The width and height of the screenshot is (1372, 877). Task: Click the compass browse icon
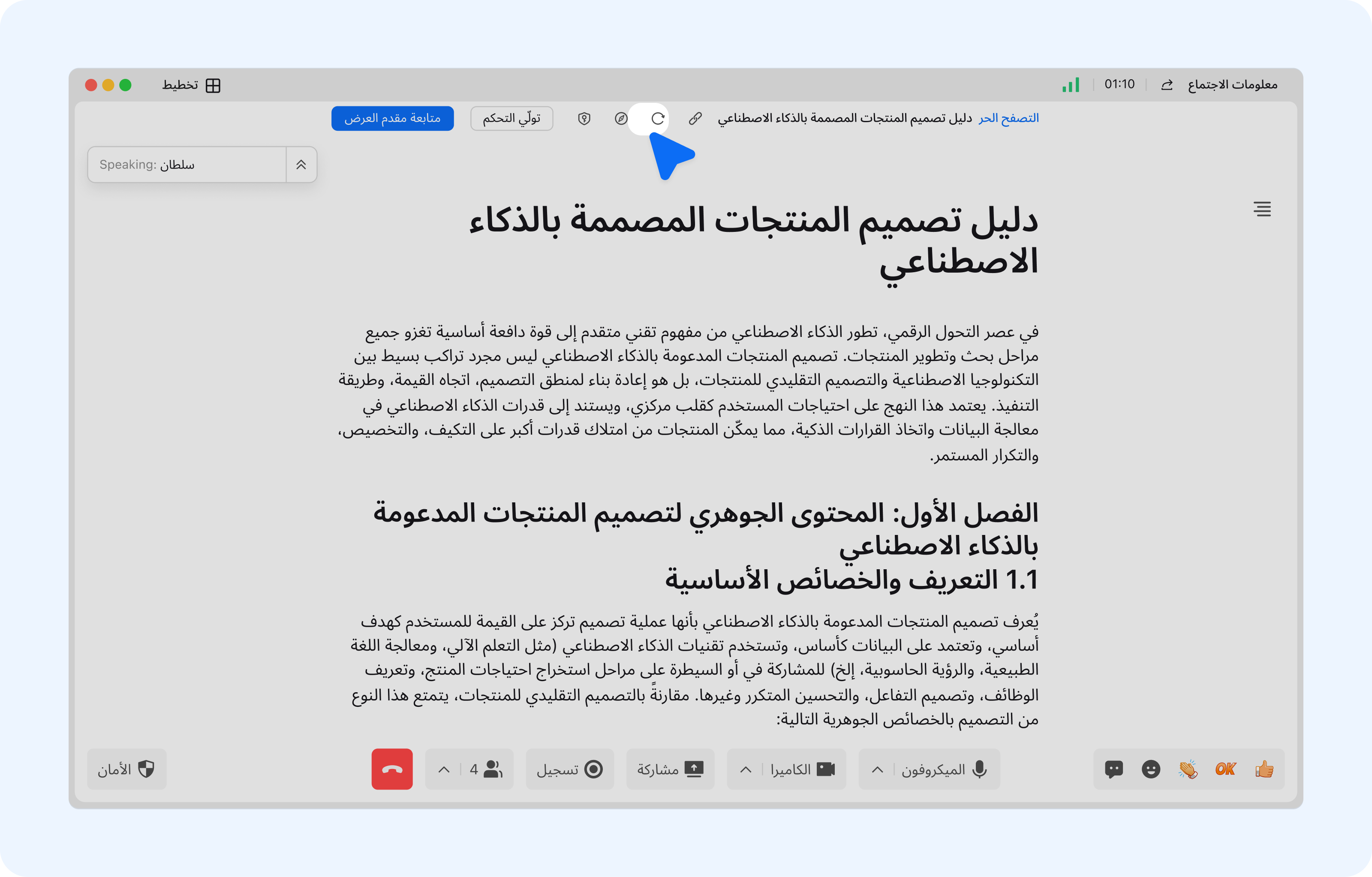621,118
